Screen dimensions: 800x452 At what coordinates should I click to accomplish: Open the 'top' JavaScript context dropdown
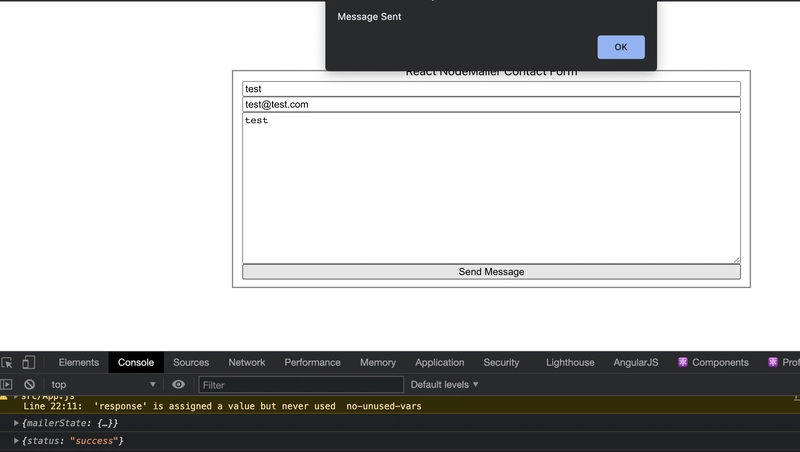tap(103, 384)
